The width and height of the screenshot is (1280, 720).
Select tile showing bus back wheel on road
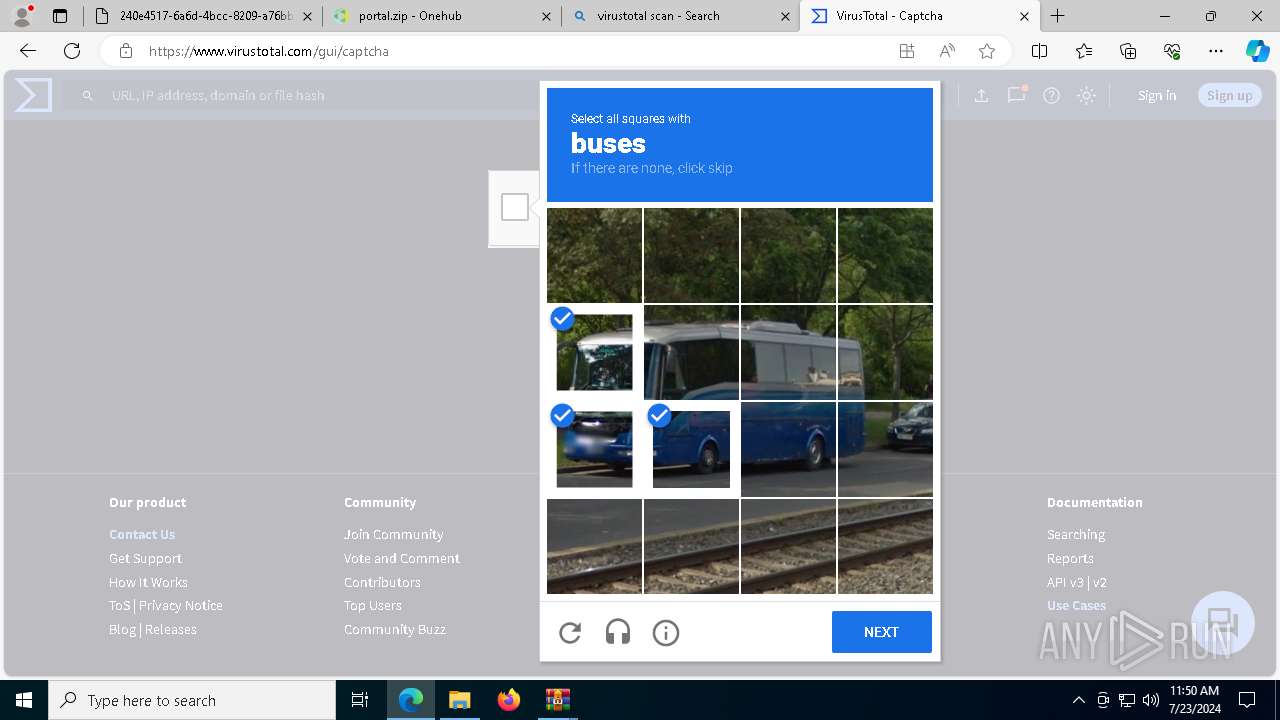tap(788, 449)
